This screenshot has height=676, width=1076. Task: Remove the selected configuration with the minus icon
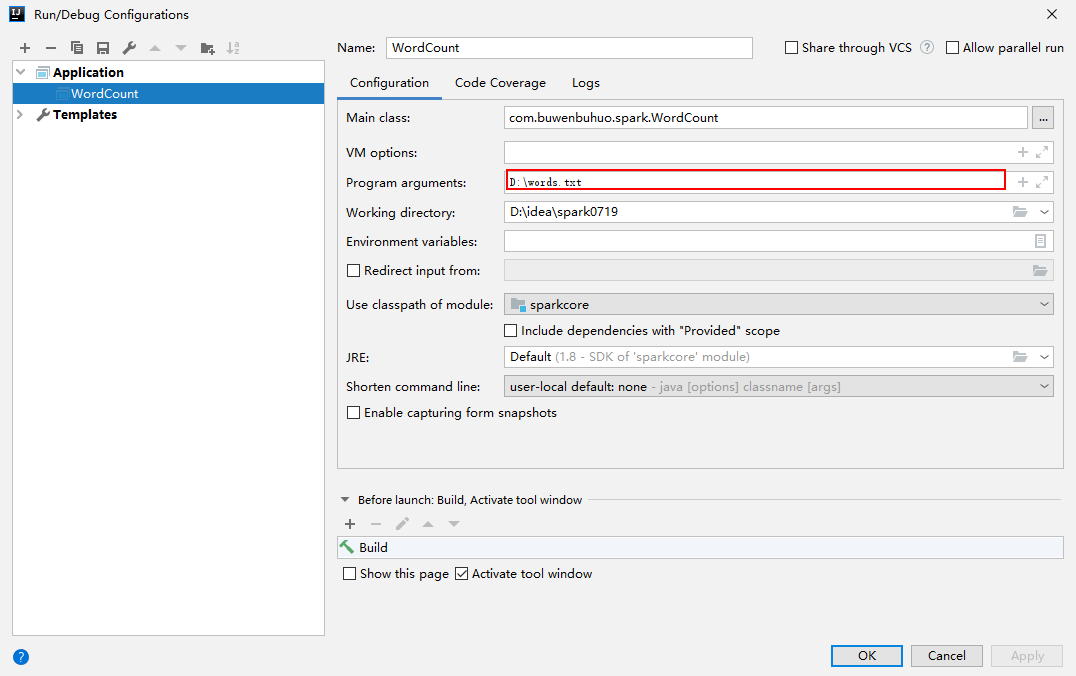tap(51, 48)
